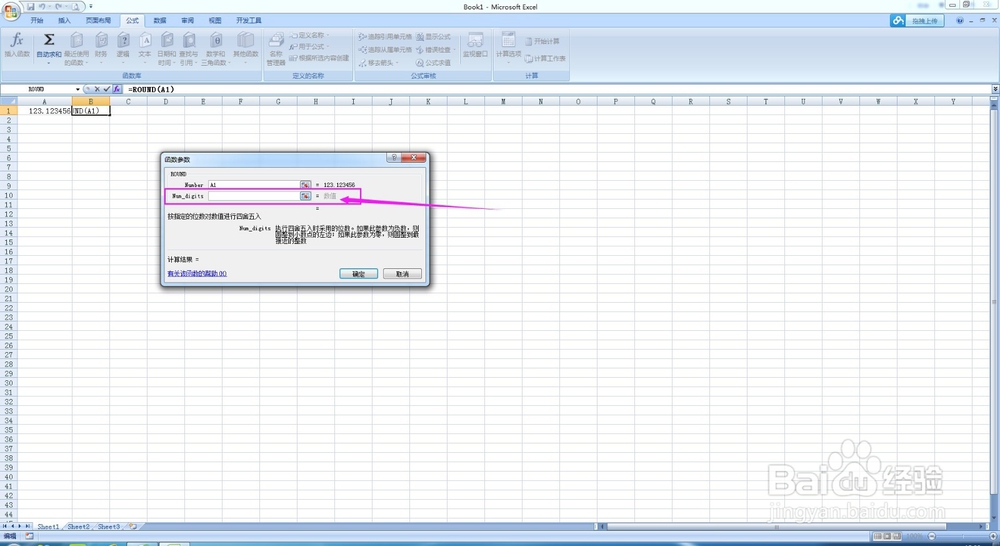The image size is (1000, 546).
Task: Expand the Name Box function dropdown
Action: (78, 89)
